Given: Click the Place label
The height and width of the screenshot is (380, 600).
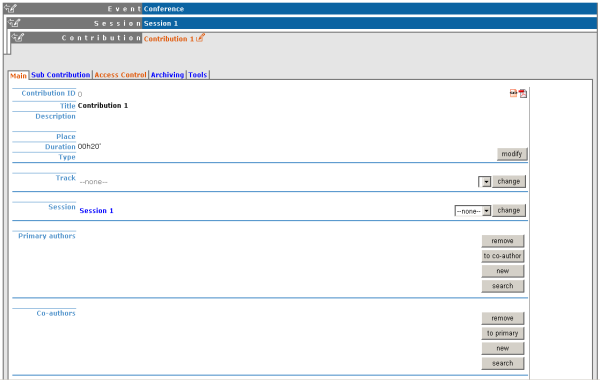Looking at the screenshot, I should point(66,137).
